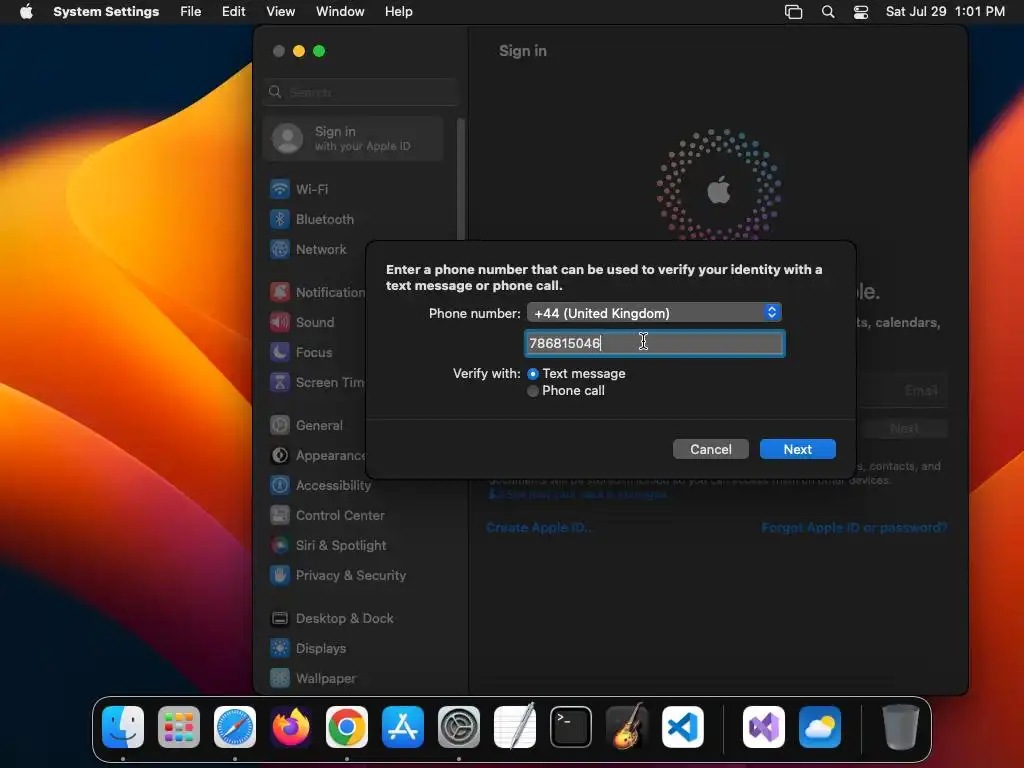Open Control Center in menu bar
The height and width of the screenshot is (768, 1024).
click(861, 12)
